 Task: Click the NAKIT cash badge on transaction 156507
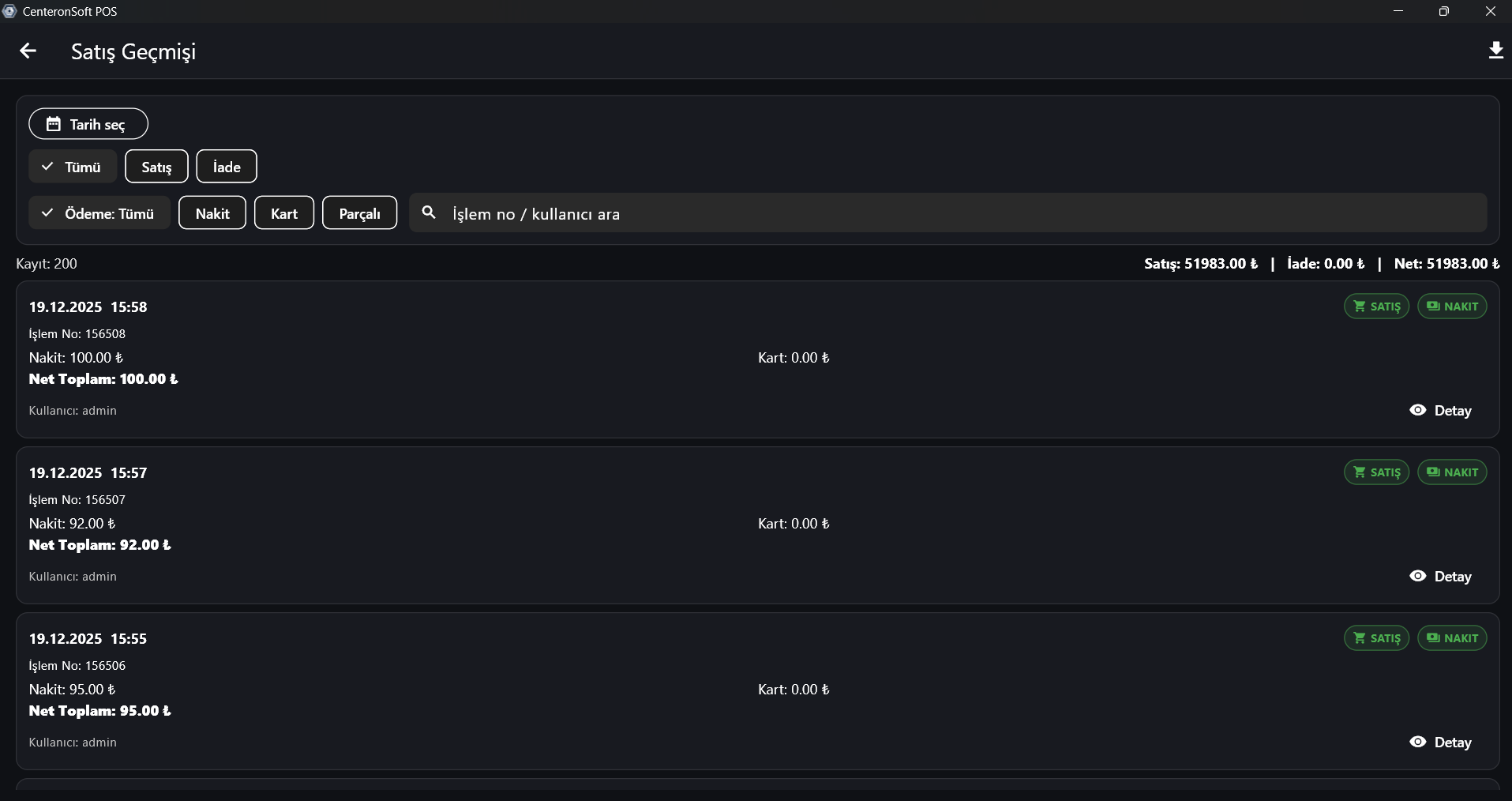coord(1452,472)
